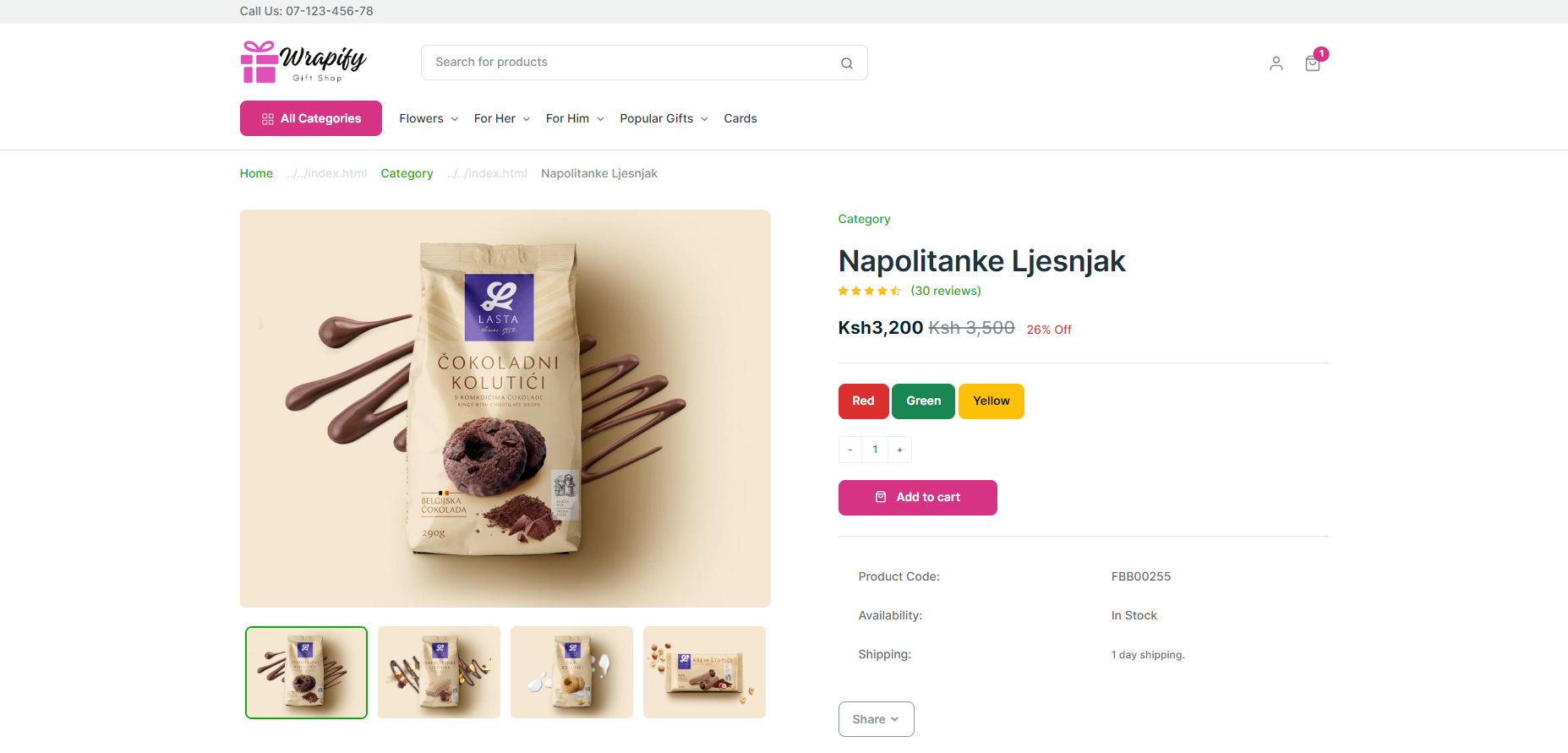Click the star rating icons

(869, 291)
